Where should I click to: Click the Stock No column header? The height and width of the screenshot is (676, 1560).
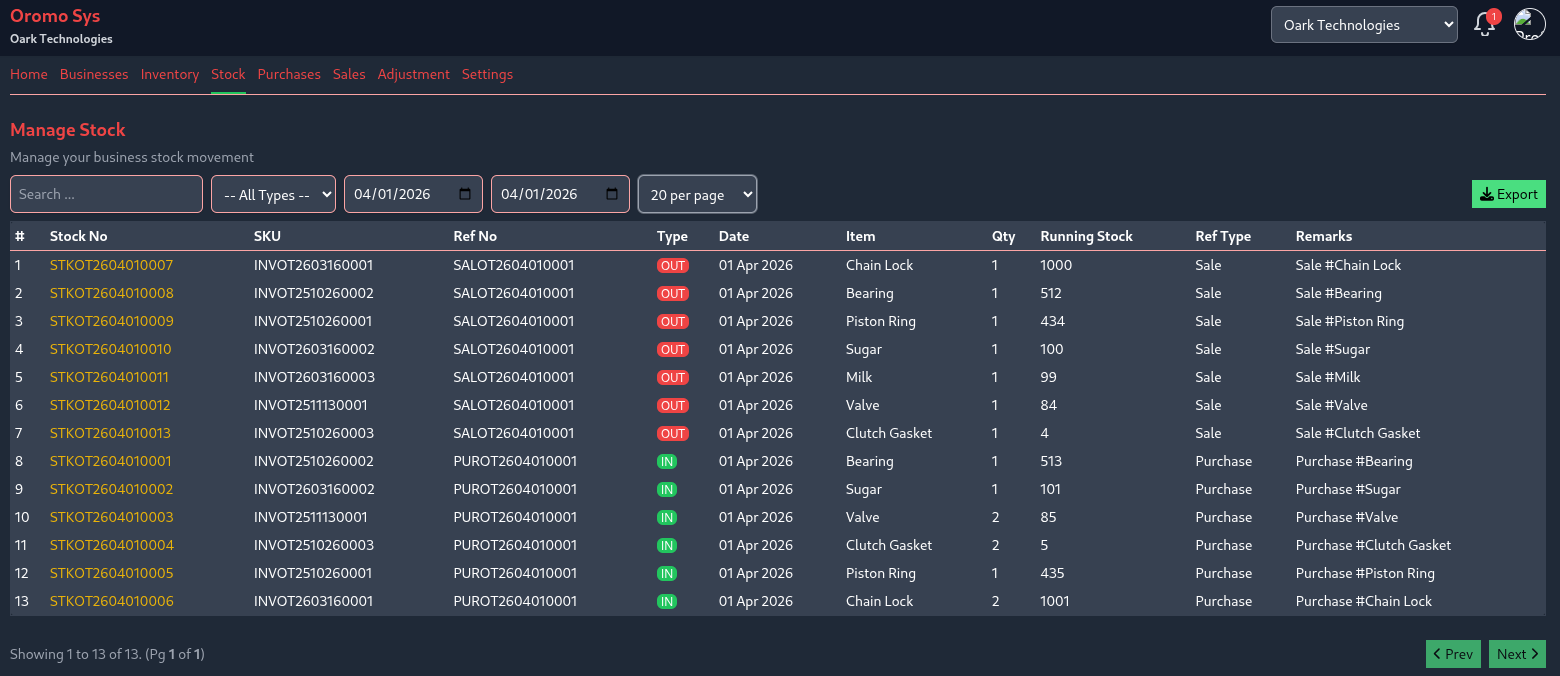(x=78, y=236)
